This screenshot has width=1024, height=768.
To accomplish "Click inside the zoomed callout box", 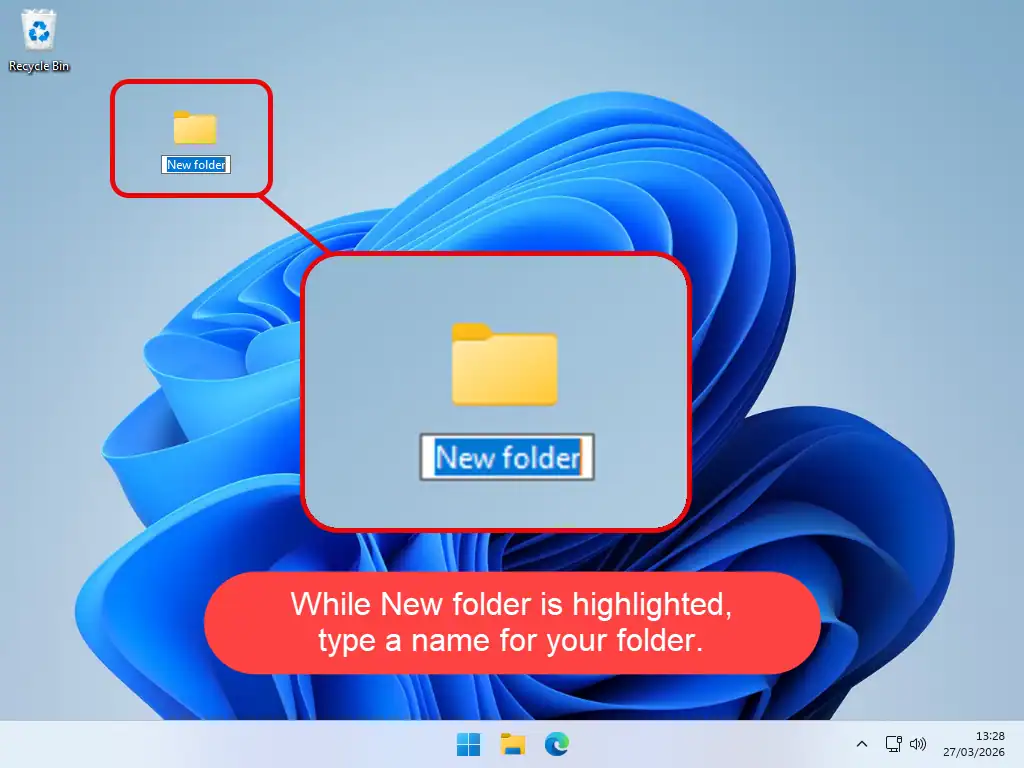I will (420, 300).
